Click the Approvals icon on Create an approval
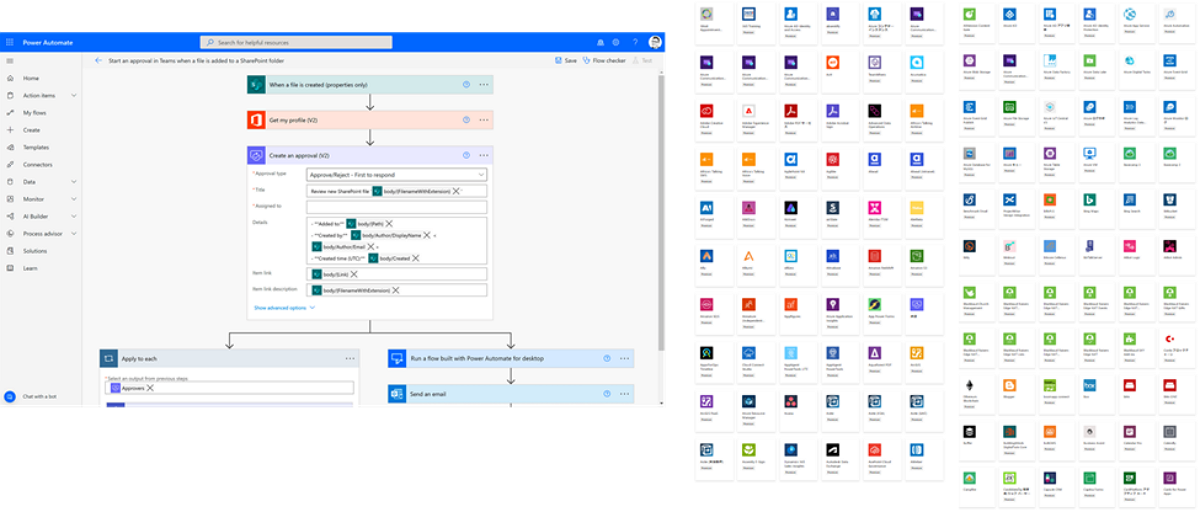 click(256, 155)
